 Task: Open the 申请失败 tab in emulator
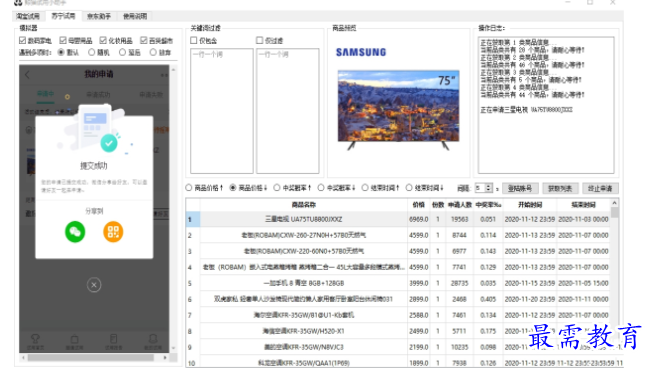click(151, 94)
